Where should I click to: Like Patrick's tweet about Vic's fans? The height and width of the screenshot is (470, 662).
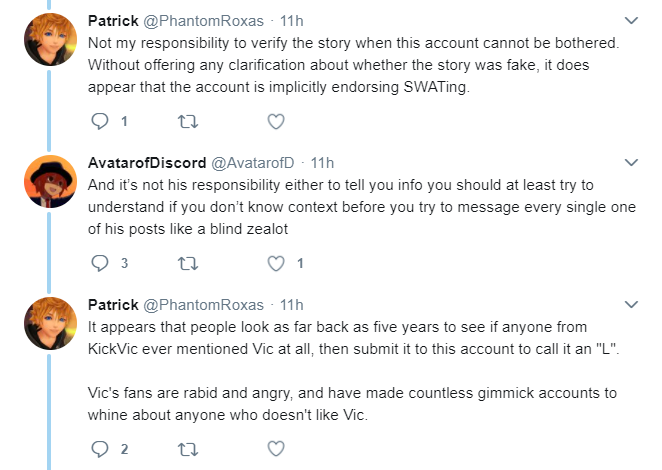point(276,448)
